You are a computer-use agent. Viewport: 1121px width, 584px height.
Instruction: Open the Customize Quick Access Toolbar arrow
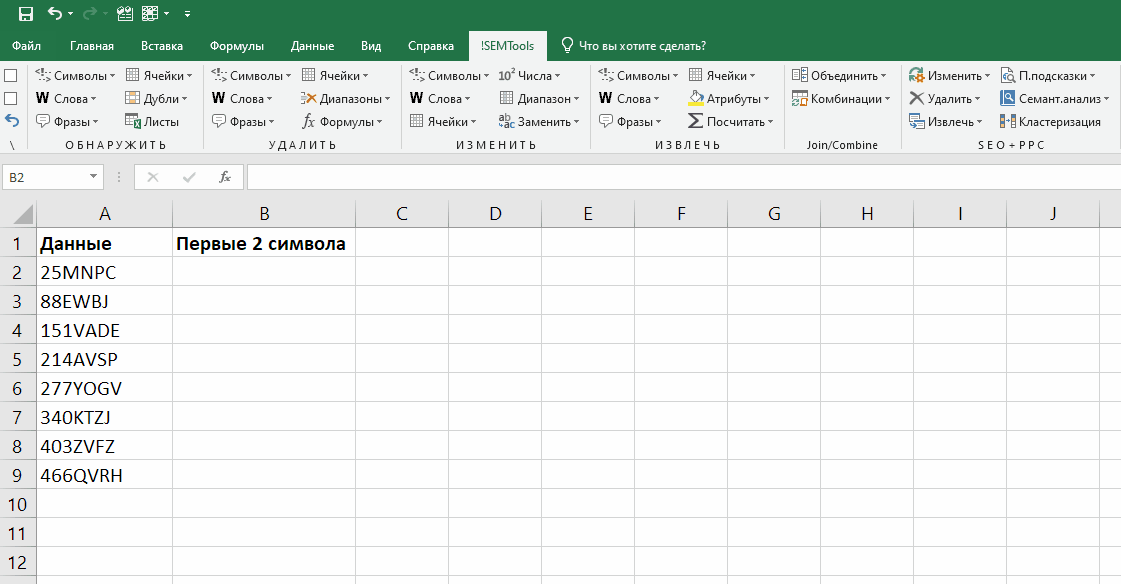[x=187, y=14]
